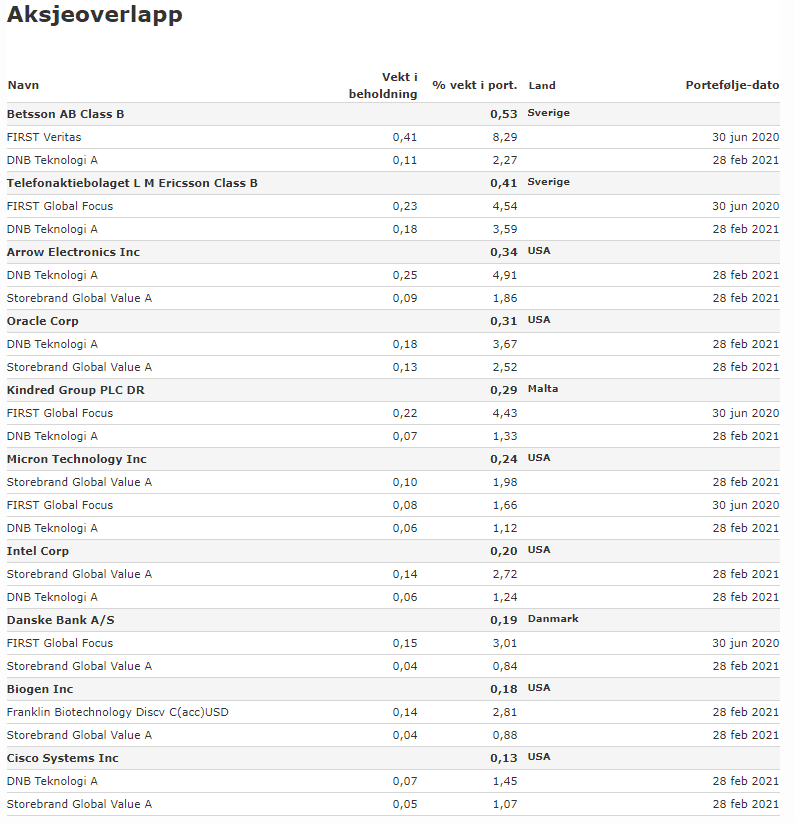This screenshot has height=823, width=795.
Task: Click the 30 jun 2020 date for FIRST Veritas
Action: click(x=746, y=137)
